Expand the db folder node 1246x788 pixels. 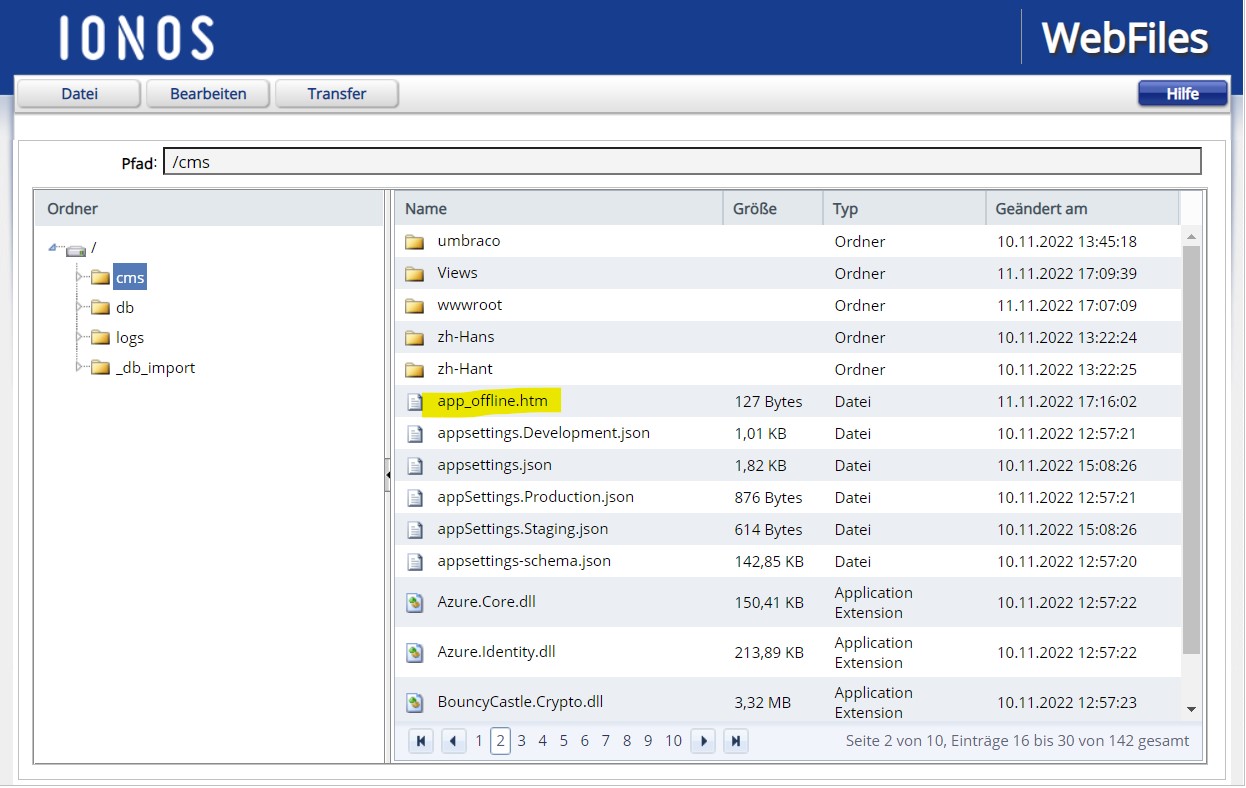tap(80, 307)
